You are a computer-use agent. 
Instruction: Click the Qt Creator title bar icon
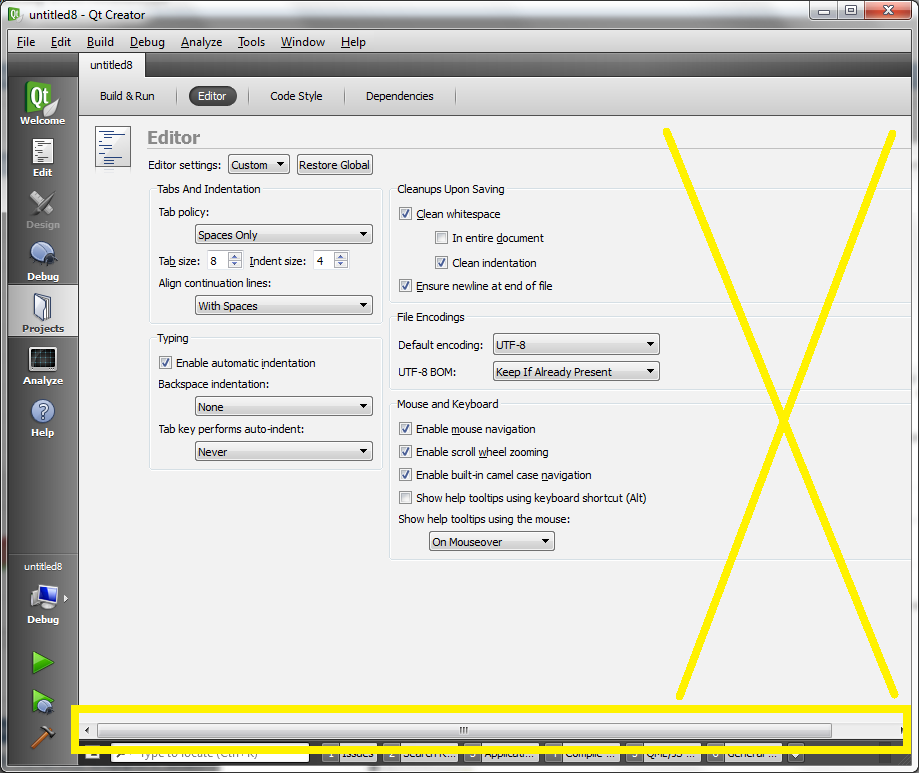pyautogui.click(x=16, y=14)
